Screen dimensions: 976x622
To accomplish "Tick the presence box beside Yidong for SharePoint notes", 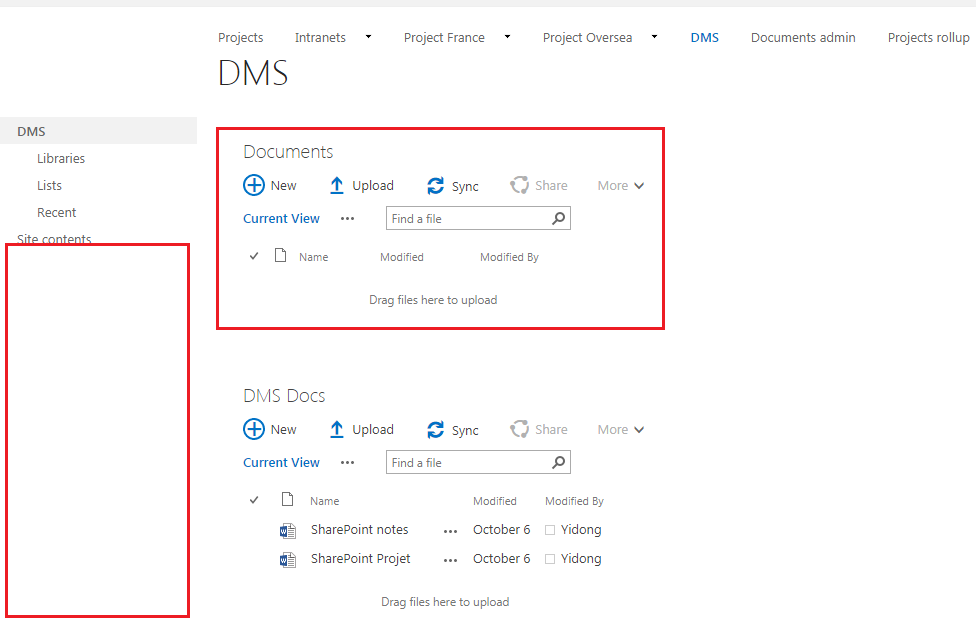I will 550,530.
